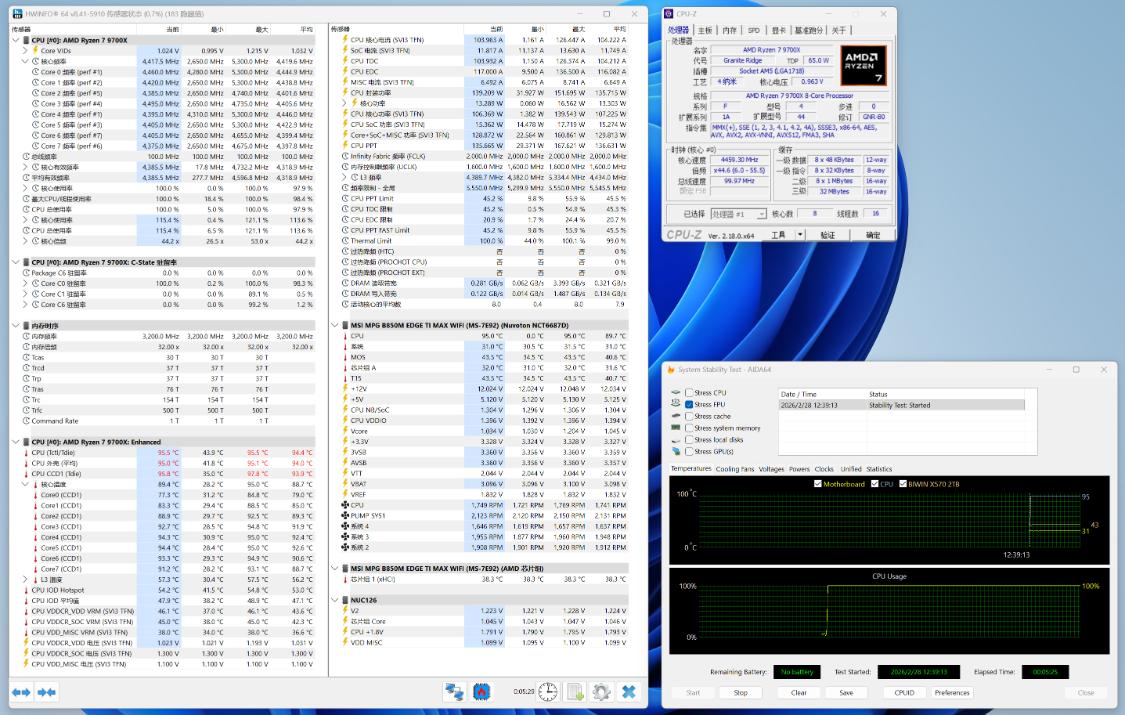Image resolution: width=1125 pixels, height=715 pixels.
Task: Click the Stress GPU(s) icon in AIDA64
Action: point(676,450)
